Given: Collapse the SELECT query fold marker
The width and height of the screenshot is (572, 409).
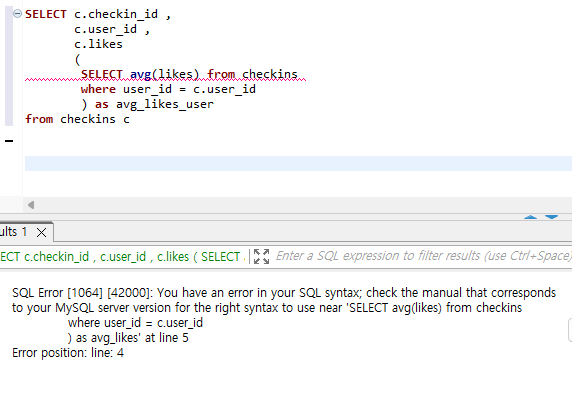Looking at the screenshot, I should [17, 14].
